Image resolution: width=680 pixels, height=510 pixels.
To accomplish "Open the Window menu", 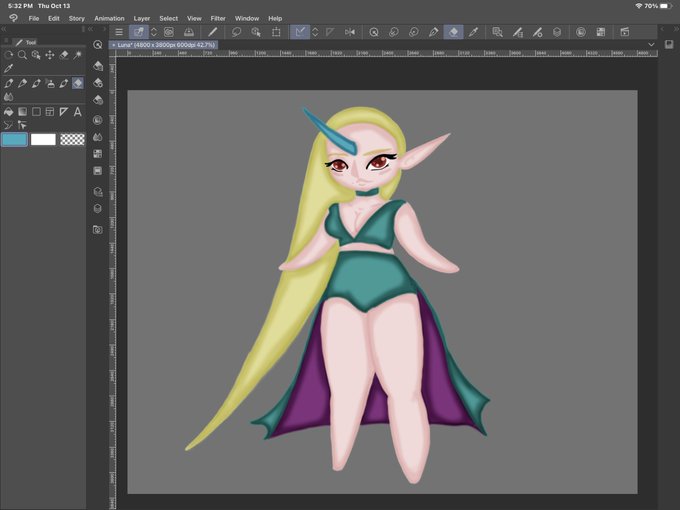I will [x=247, y=18].
